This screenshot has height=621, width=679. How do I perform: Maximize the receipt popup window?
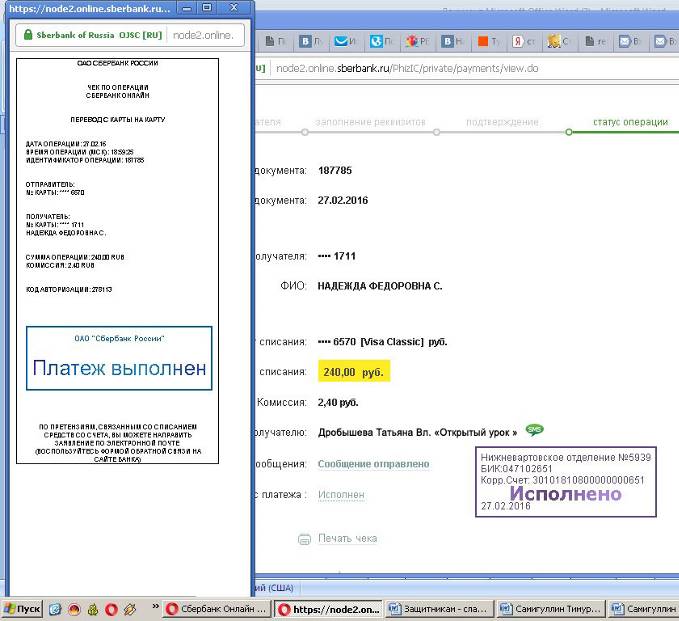[207, 8]
